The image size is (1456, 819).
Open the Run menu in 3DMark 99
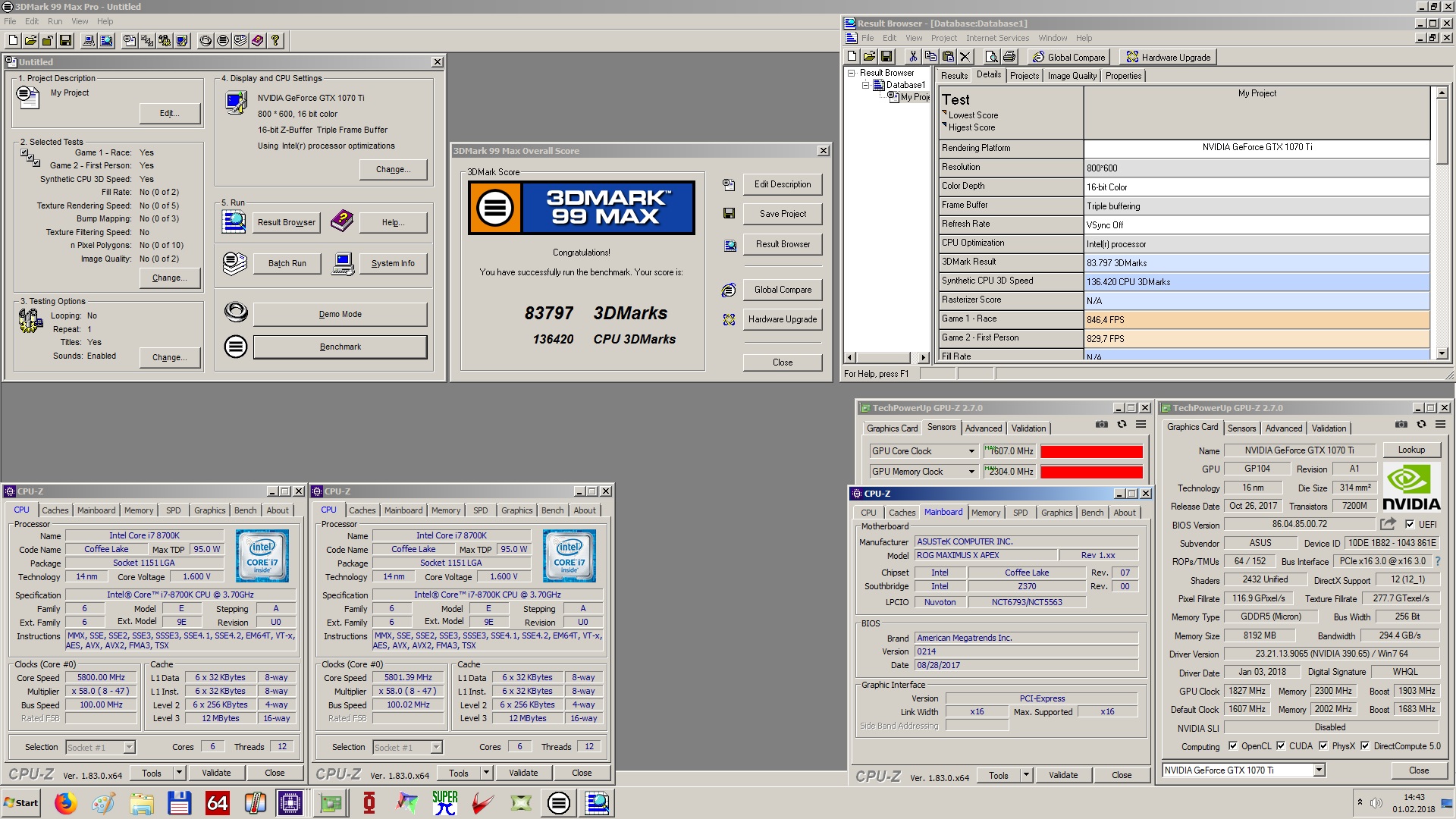tap(55, 21)
